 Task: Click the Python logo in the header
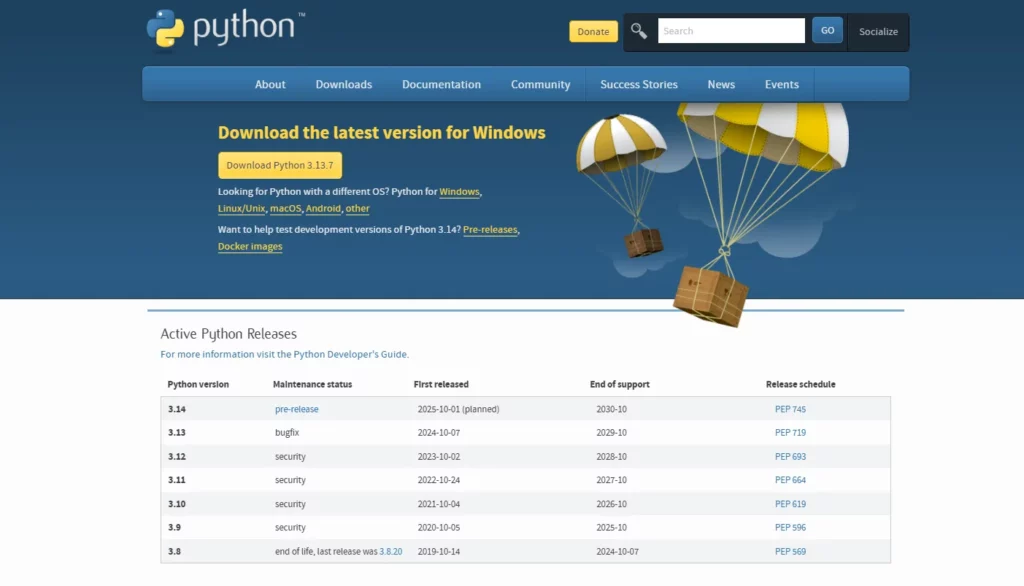coord(225,28)
